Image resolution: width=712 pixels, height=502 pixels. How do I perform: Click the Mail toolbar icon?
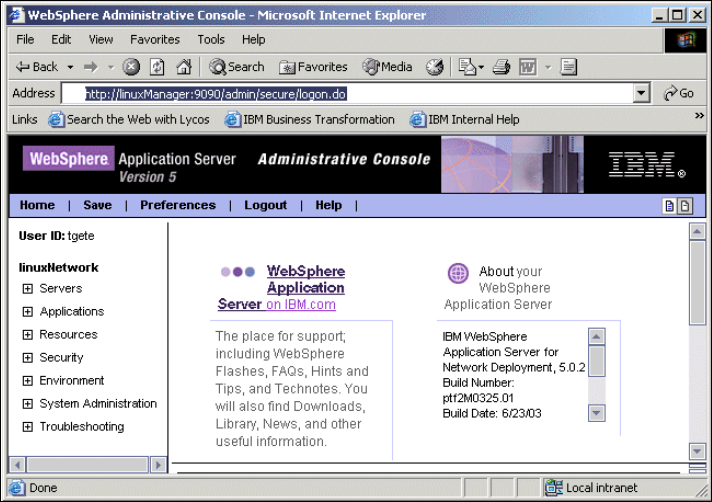(467, 67)
